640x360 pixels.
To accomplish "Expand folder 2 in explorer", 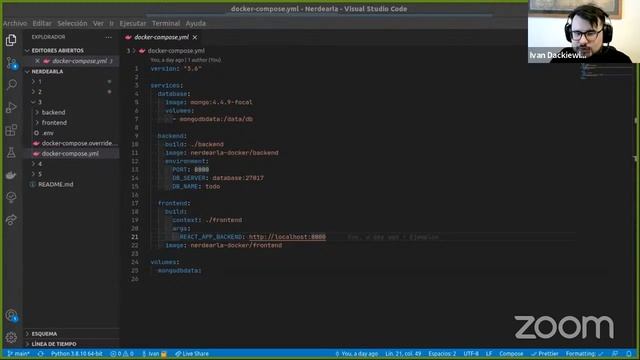I will tap(40, 92).
